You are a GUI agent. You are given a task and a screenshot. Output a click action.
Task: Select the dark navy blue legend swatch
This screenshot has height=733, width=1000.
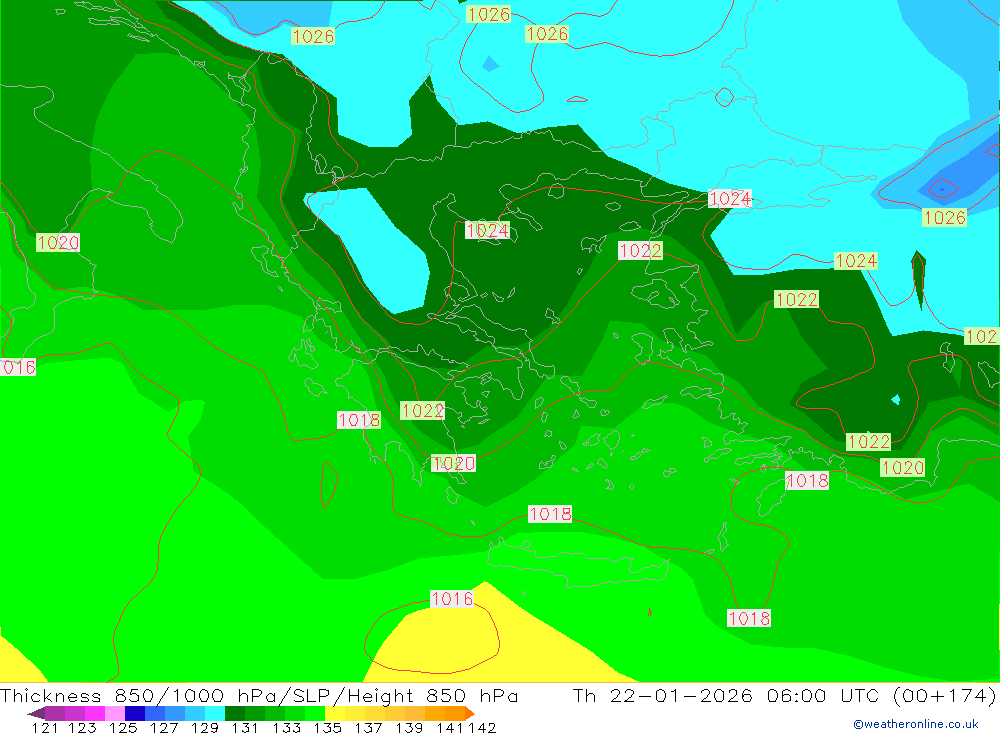135,713
